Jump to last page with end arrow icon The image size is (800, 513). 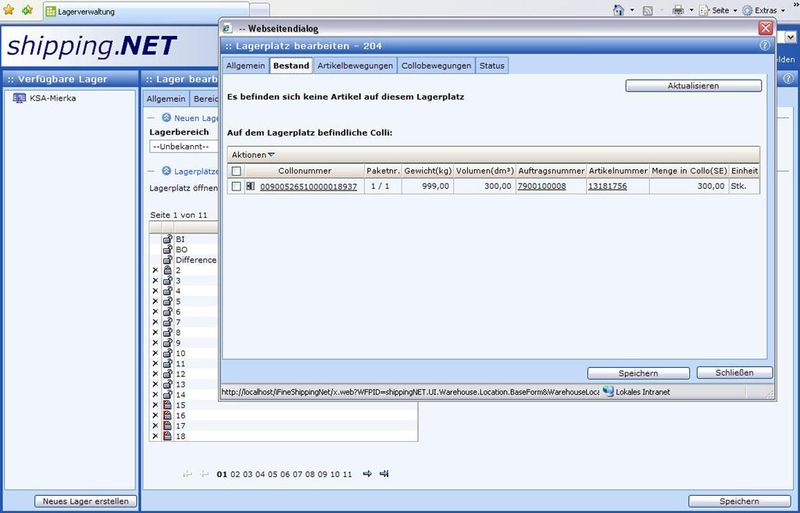pyautogui.click(x=384, y=474)
